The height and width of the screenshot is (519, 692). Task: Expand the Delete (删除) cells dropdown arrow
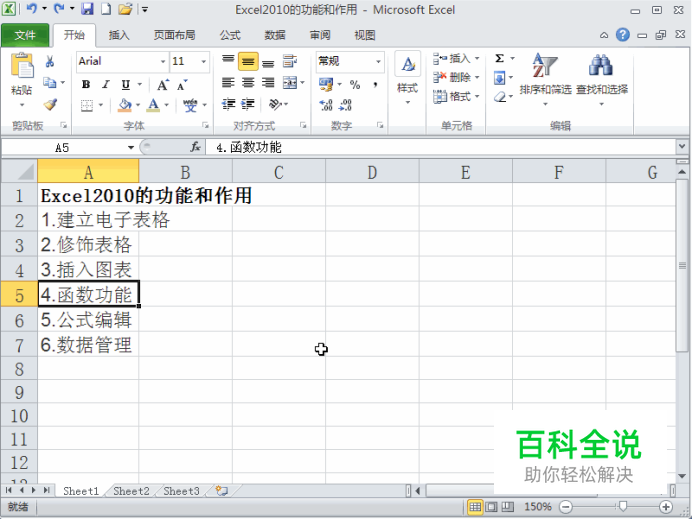[x=477, y=77]
